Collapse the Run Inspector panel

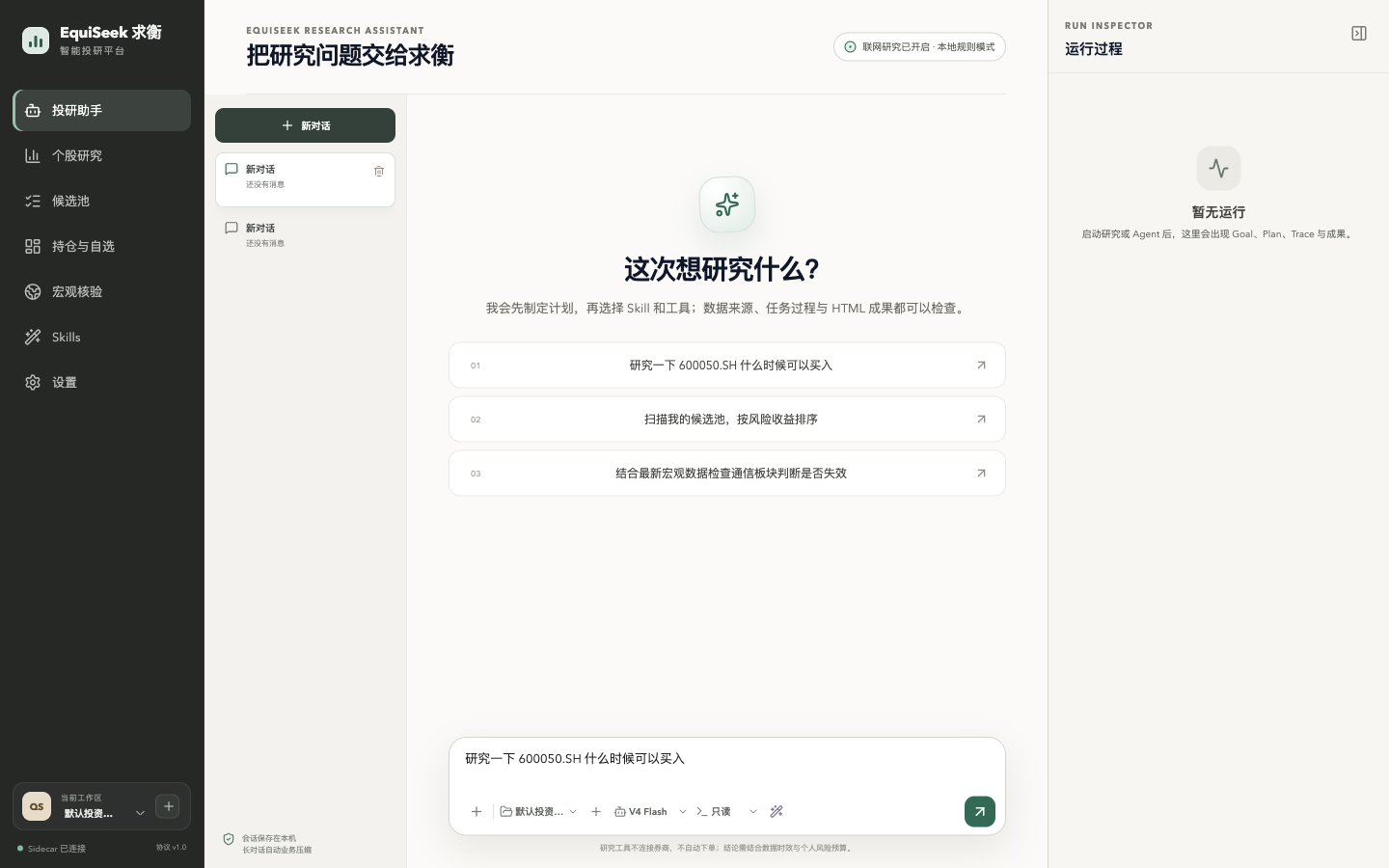click(1359, 34)
